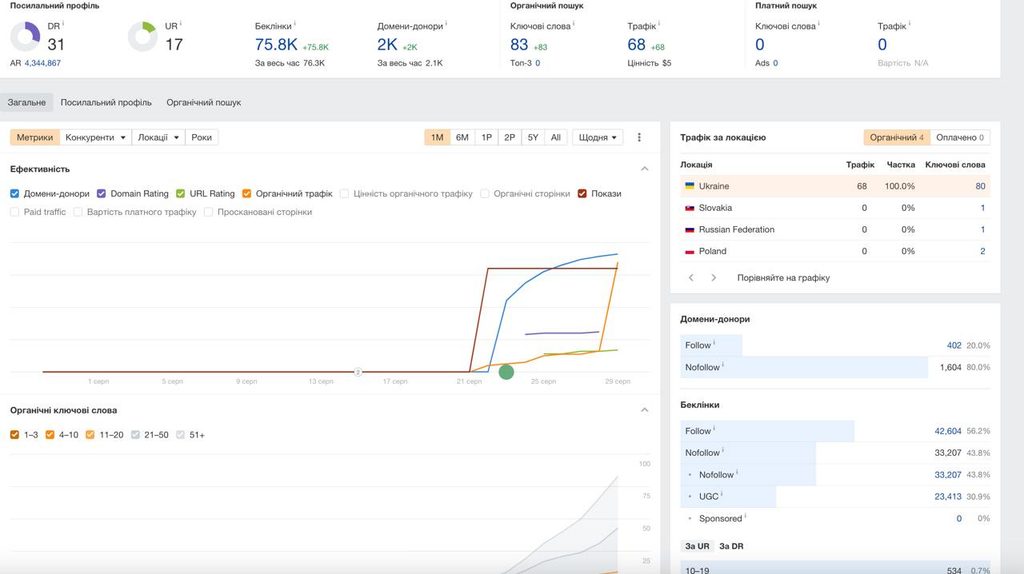Click the 75.8K backlinks count link

point(276,44)
